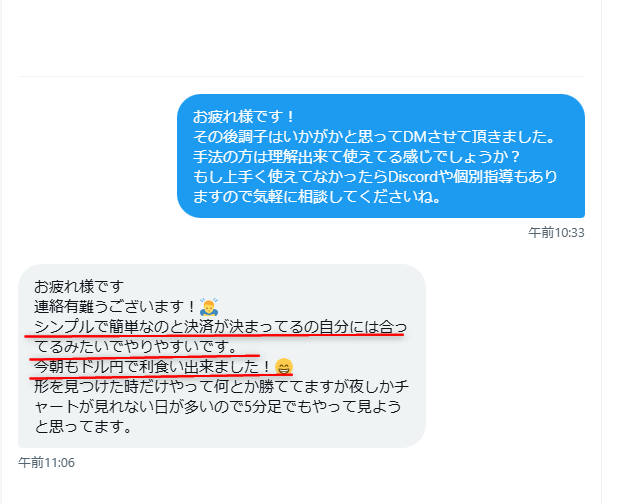
Task: Click final と思ってます。 line
Action: [83, 427]
